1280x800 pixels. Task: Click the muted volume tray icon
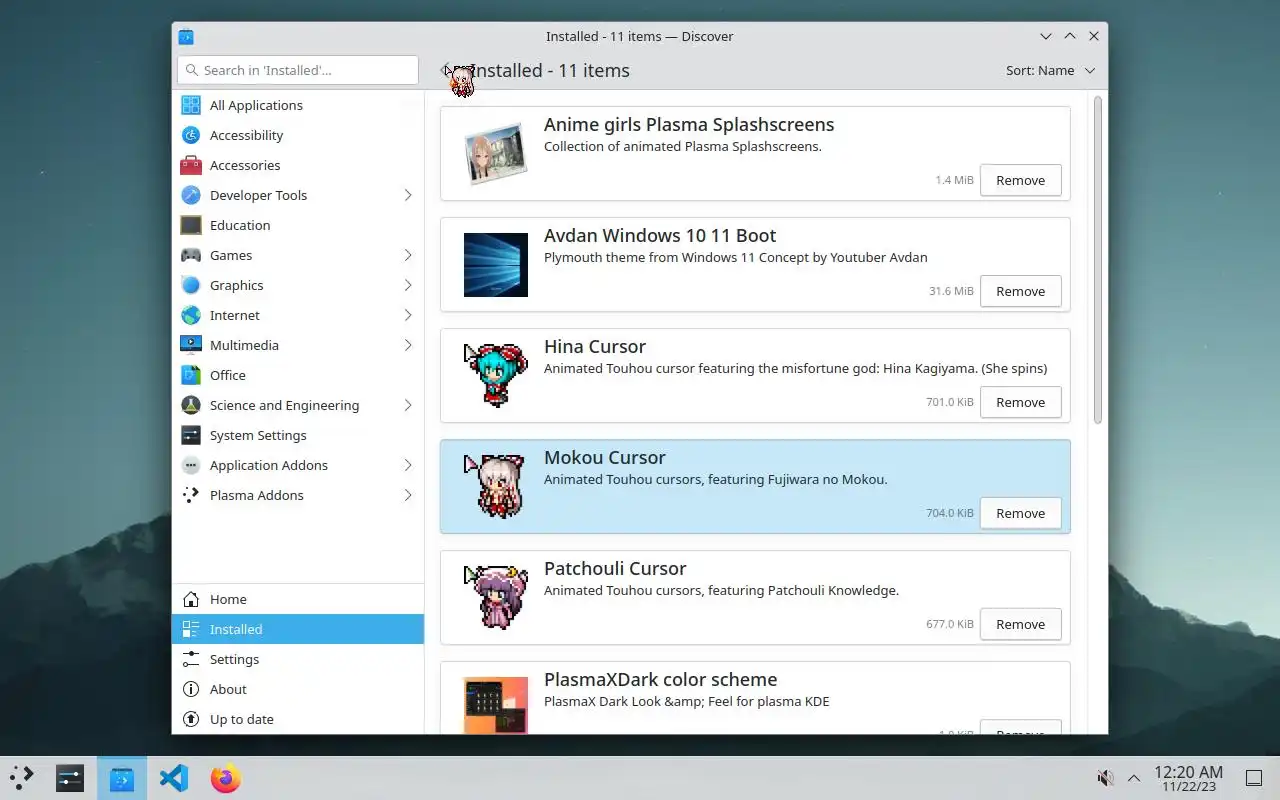[x=1105, y=778]
